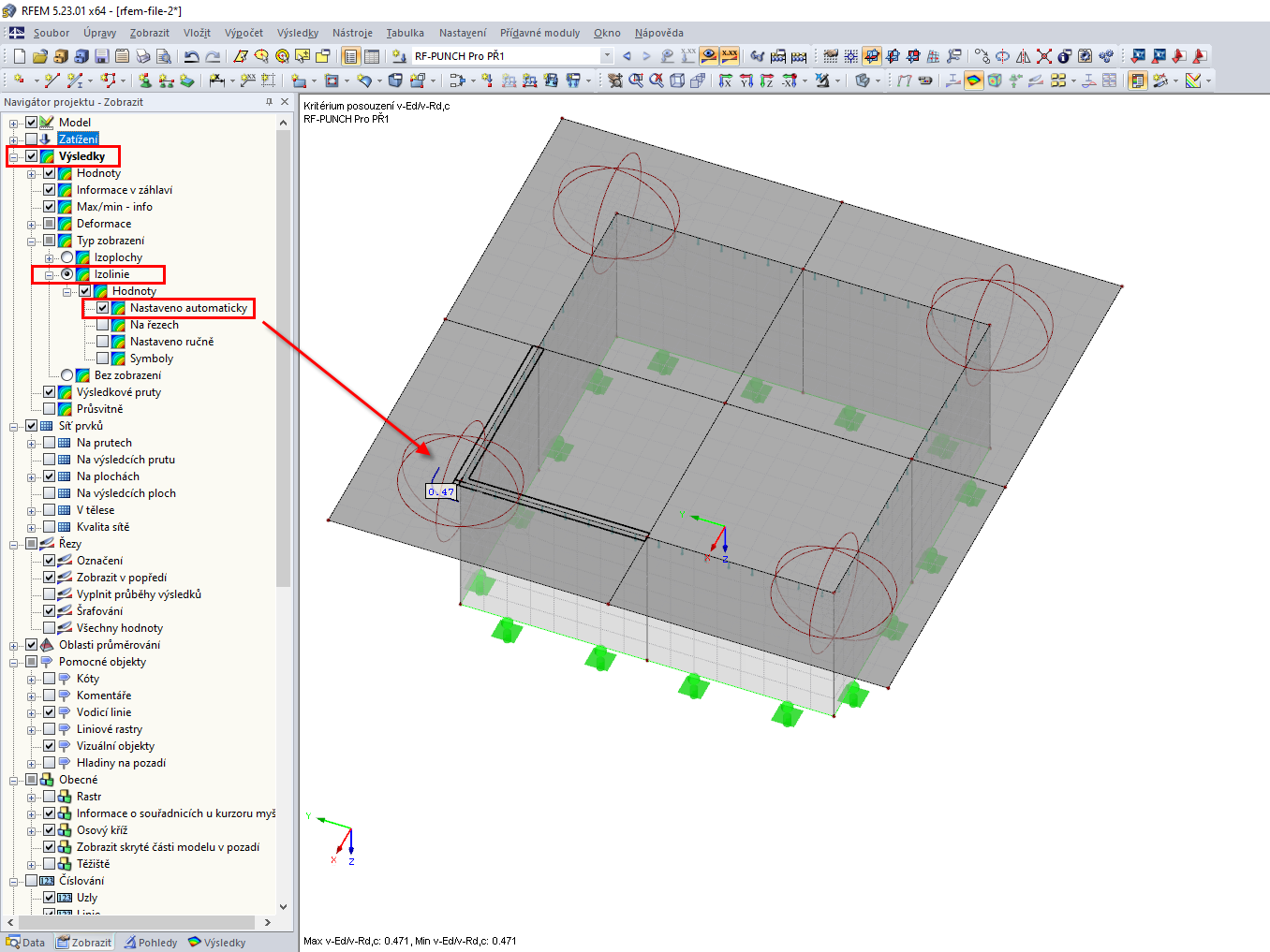Click the isometric wireframe box icon
The image size is (1270, 952).
point(677,81)
